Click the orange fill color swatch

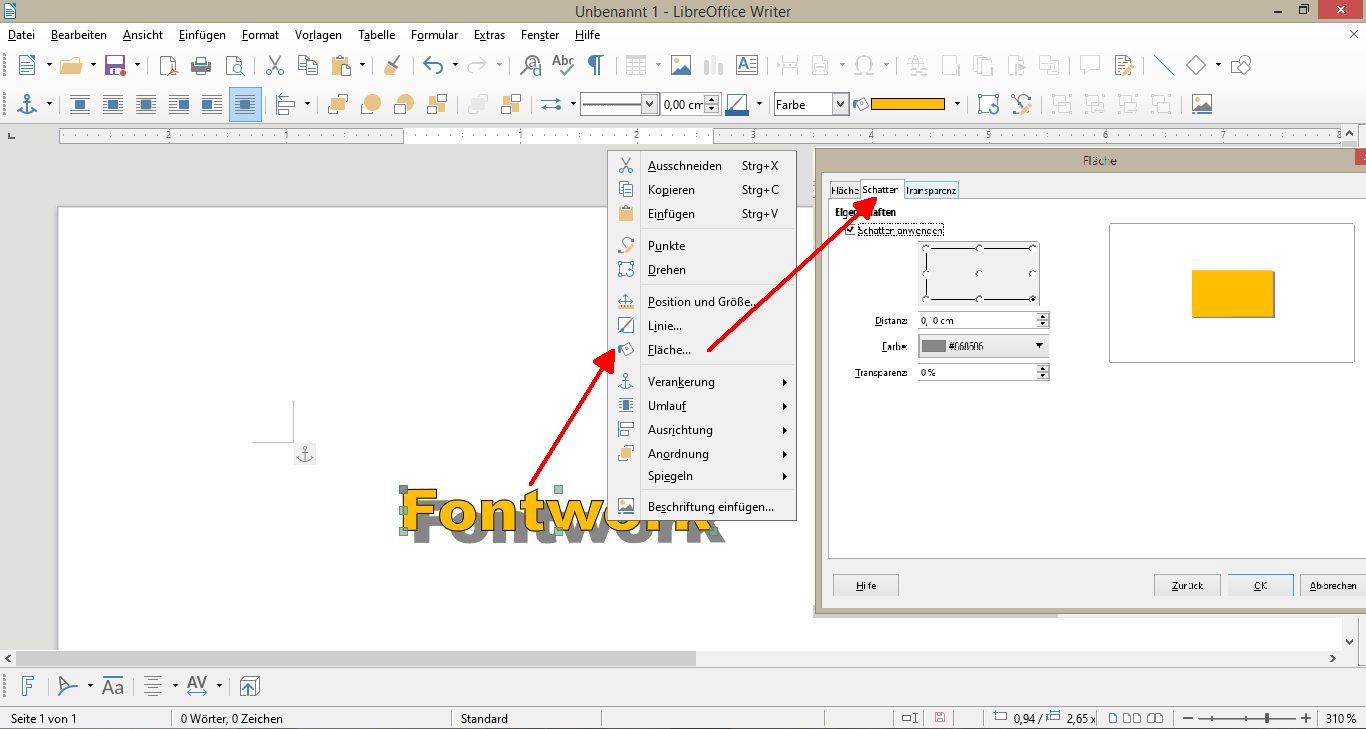(x=908, y=104)
